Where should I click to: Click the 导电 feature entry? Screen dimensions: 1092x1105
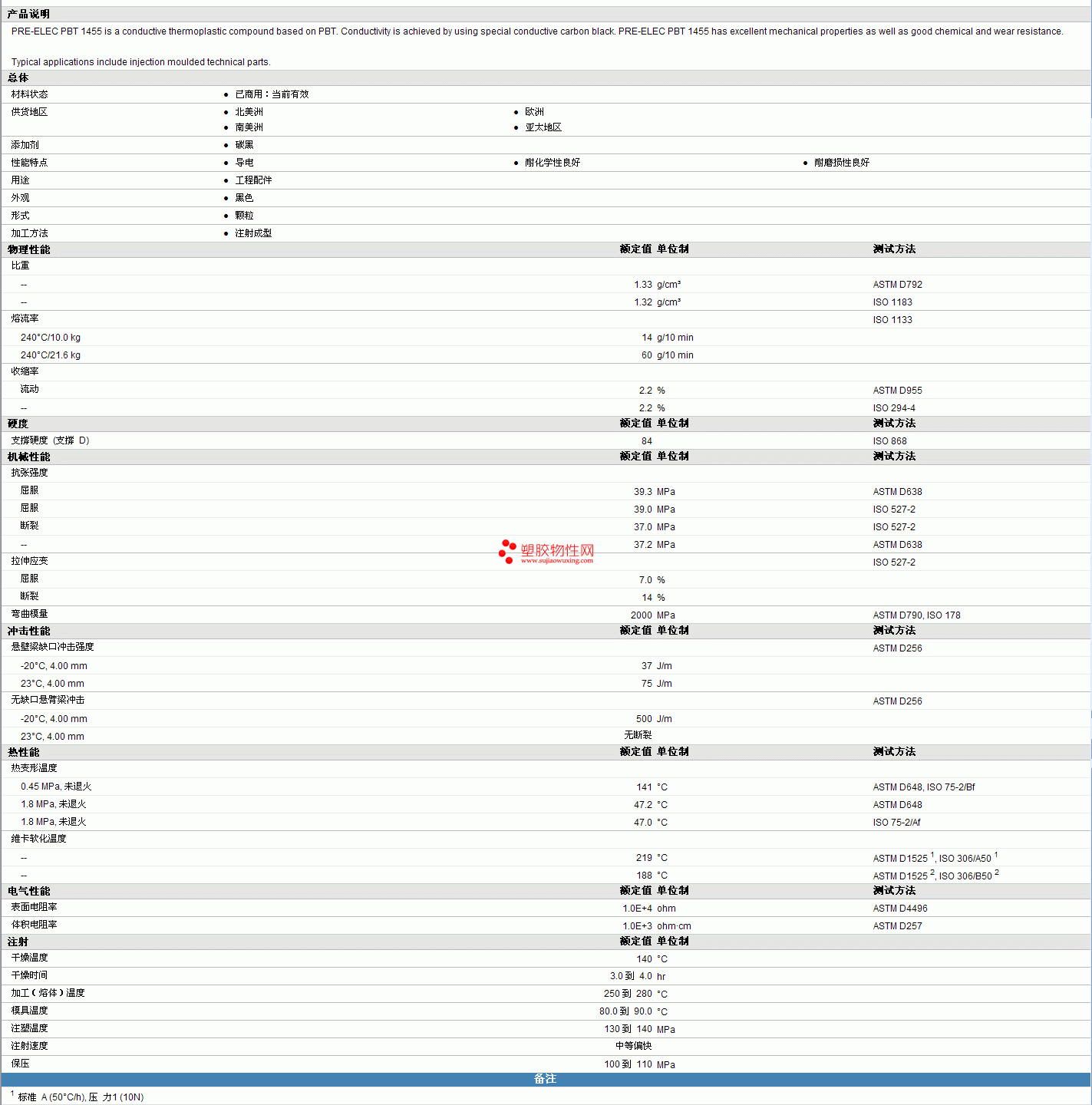click(244, 163)
